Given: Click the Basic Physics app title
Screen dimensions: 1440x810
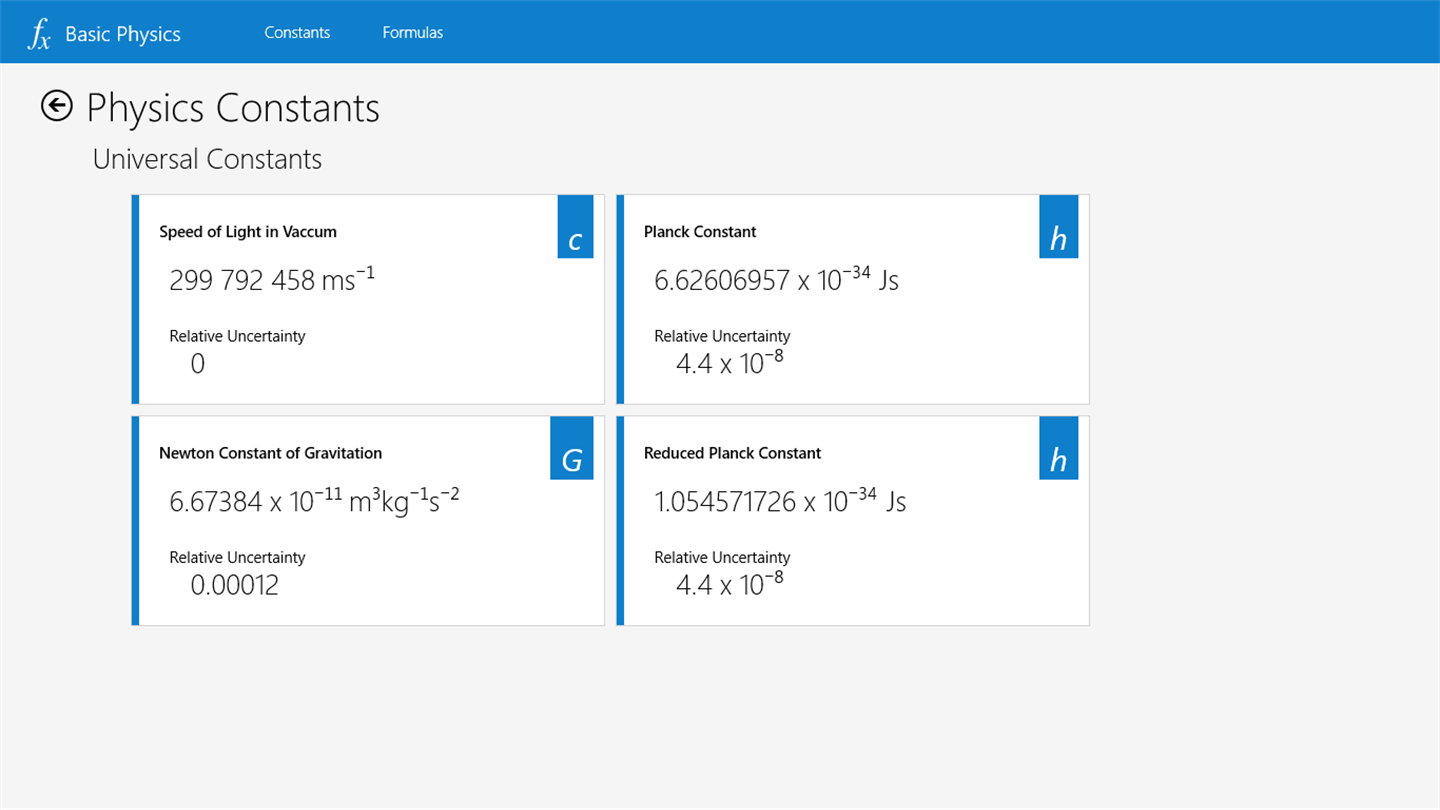Looking at the screenshot, I should click(123, 34).
